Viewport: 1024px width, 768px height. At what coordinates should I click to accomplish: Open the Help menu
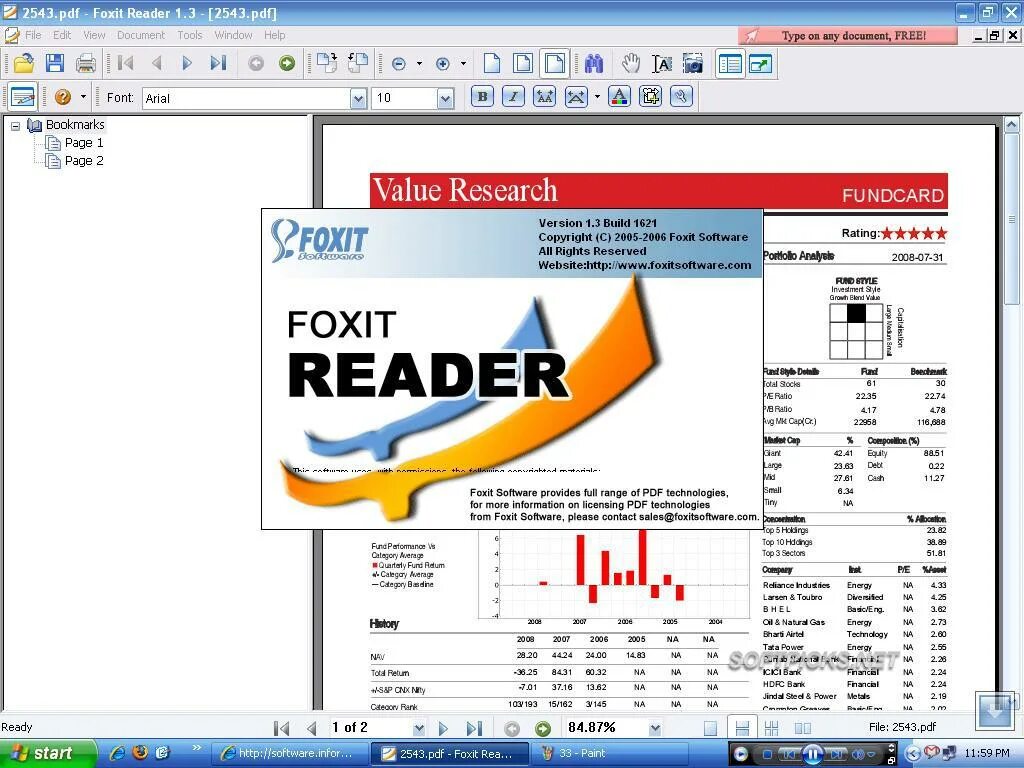[x=274, y=35]
